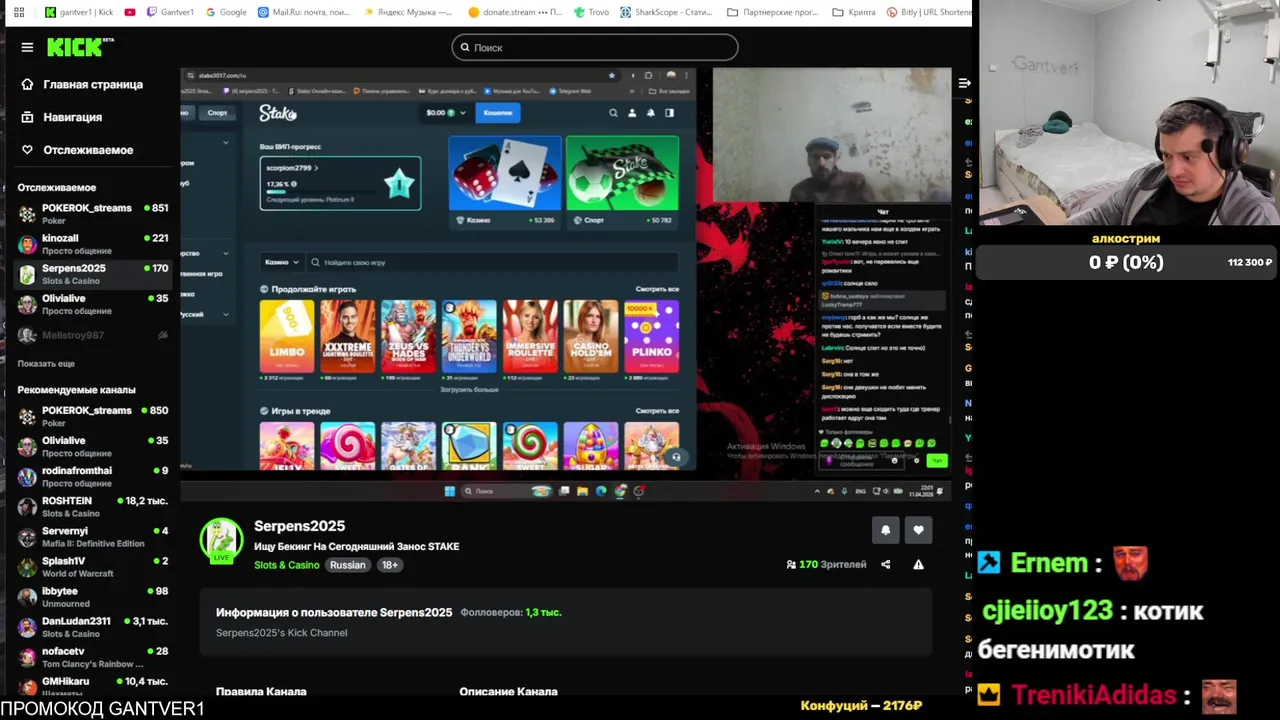Open the Партнерские прог... bookmark folder
Viewport: 1280px width, 720px height.
(772, 12)
